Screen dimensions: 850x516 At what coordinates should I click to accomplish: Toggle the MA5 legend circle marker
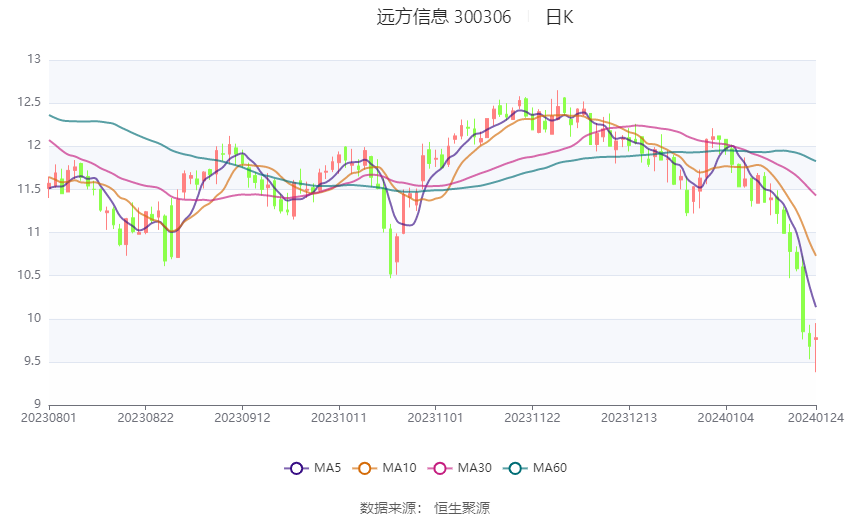tap(297, 468)
